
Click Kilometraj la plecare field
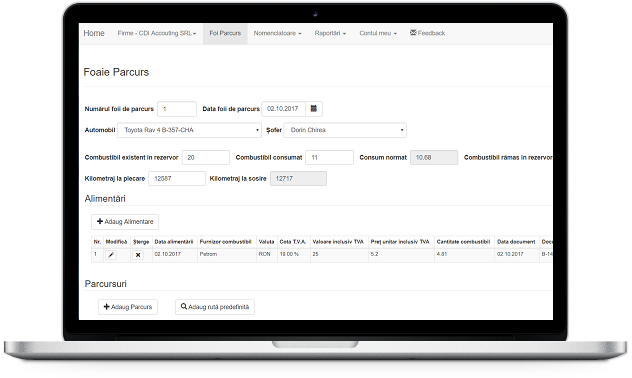coord(177,179)
